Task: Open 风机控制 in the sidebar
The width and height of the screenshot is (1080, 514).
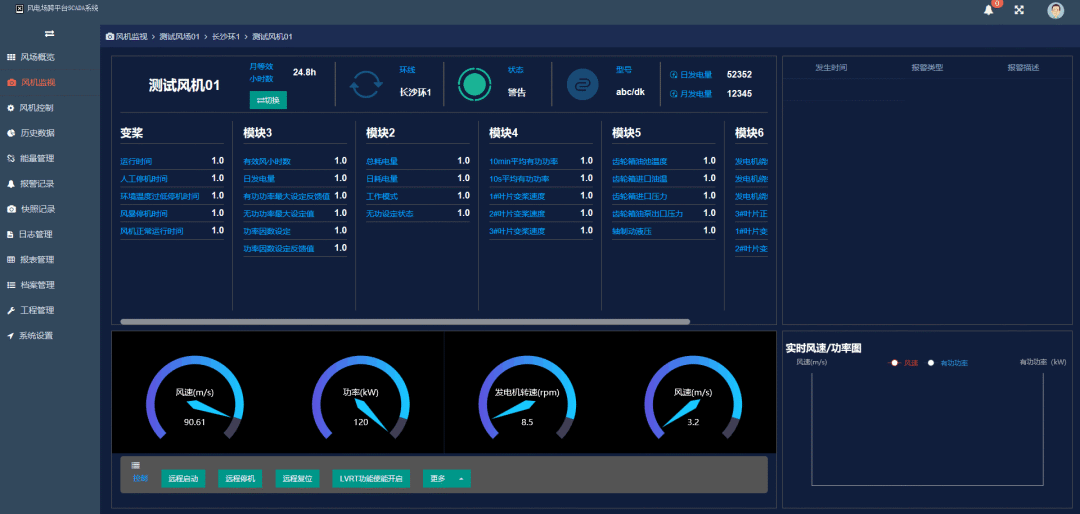Action: (37, 107)
